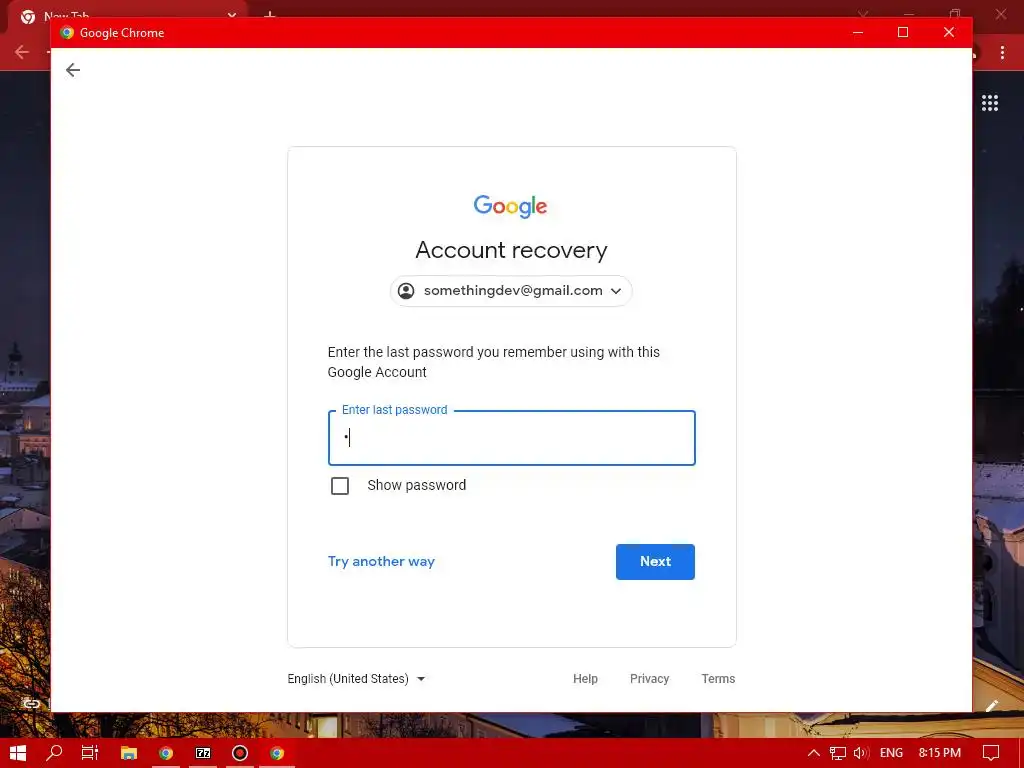1024x768 pixels.
Task: Open network status tray icon
Action: [837, 753]
